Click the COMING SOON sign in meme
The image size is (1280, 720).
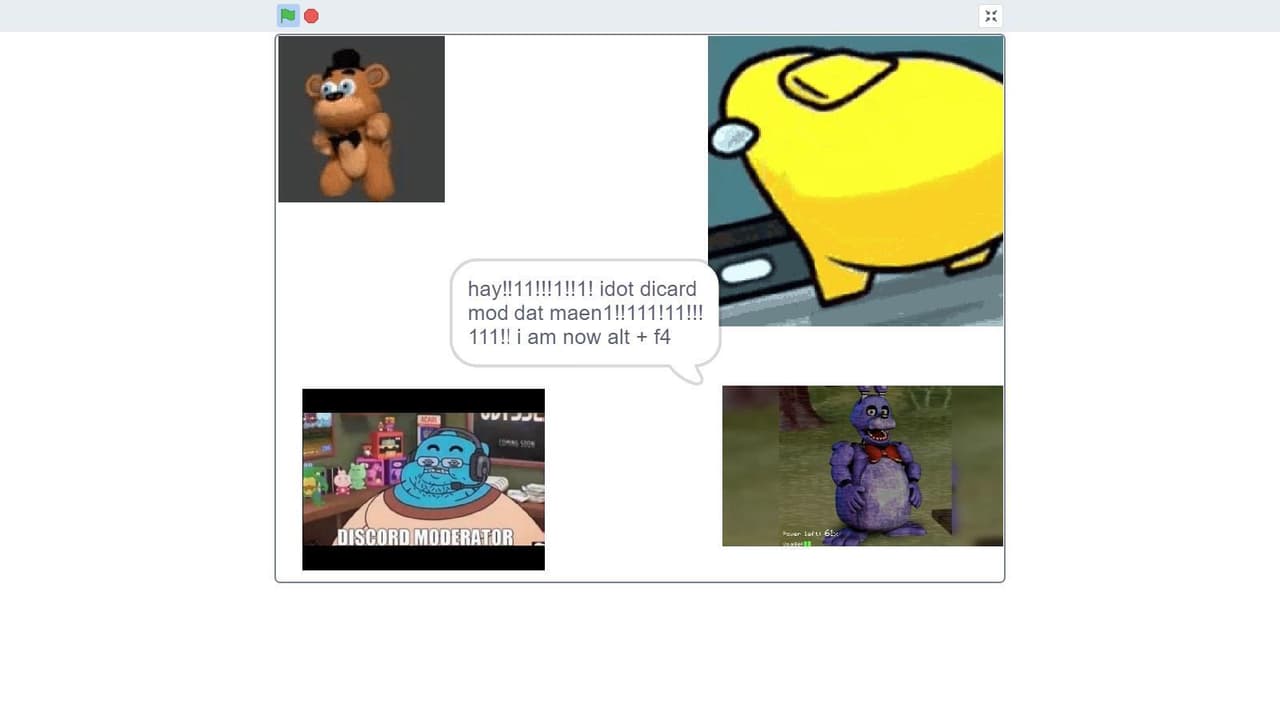point(516,442)
